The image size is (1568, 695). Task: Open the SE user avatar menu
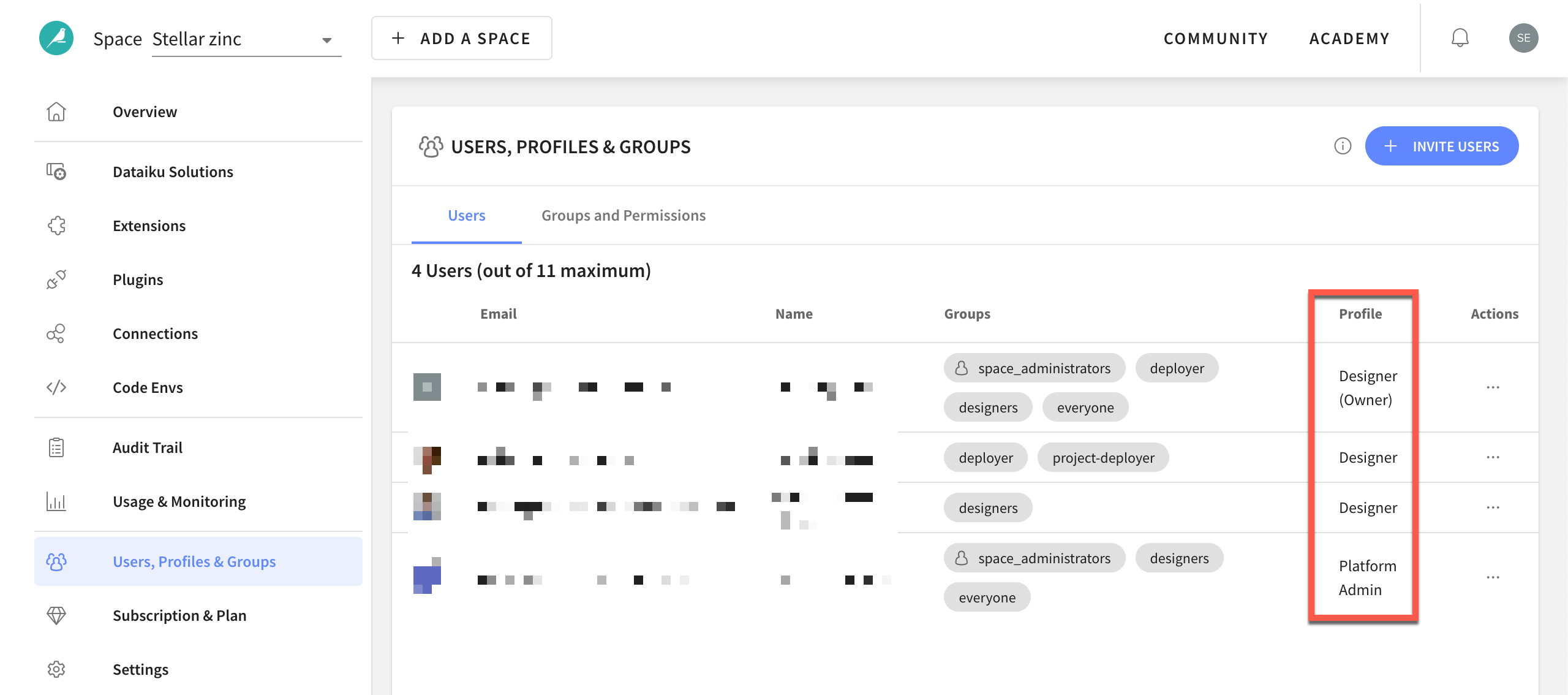(x=1524, y=38)
